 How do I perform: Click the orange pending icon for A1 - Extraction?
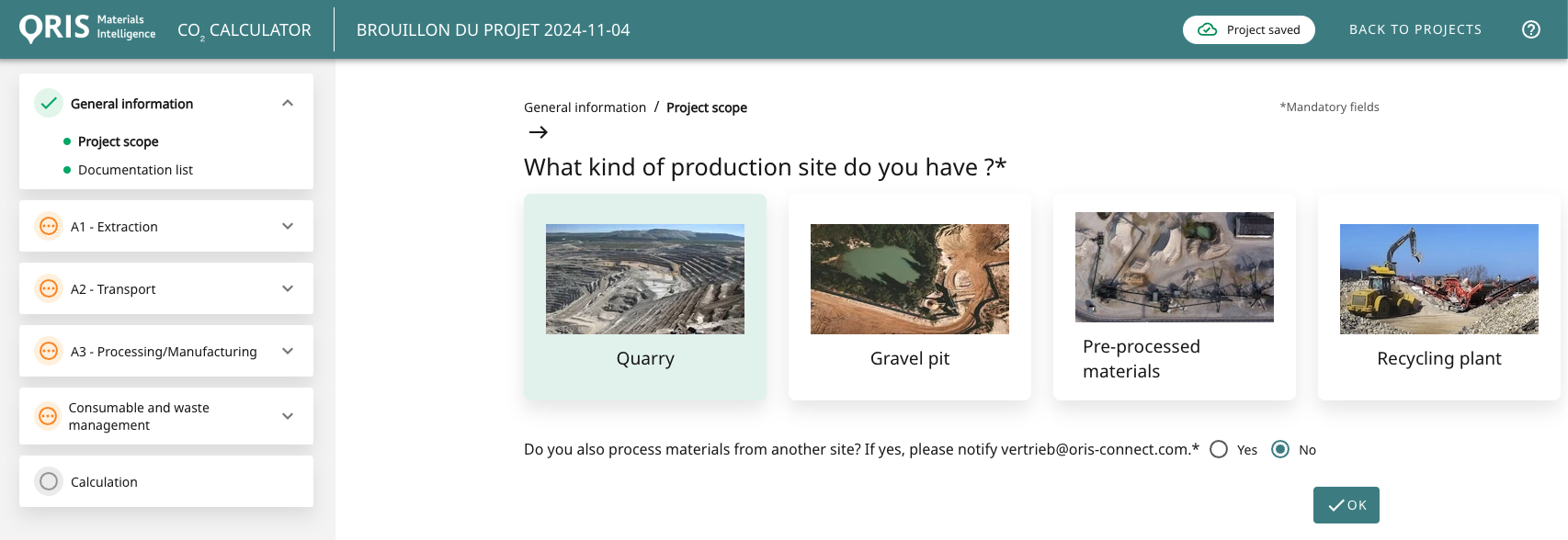coord(49,226)
